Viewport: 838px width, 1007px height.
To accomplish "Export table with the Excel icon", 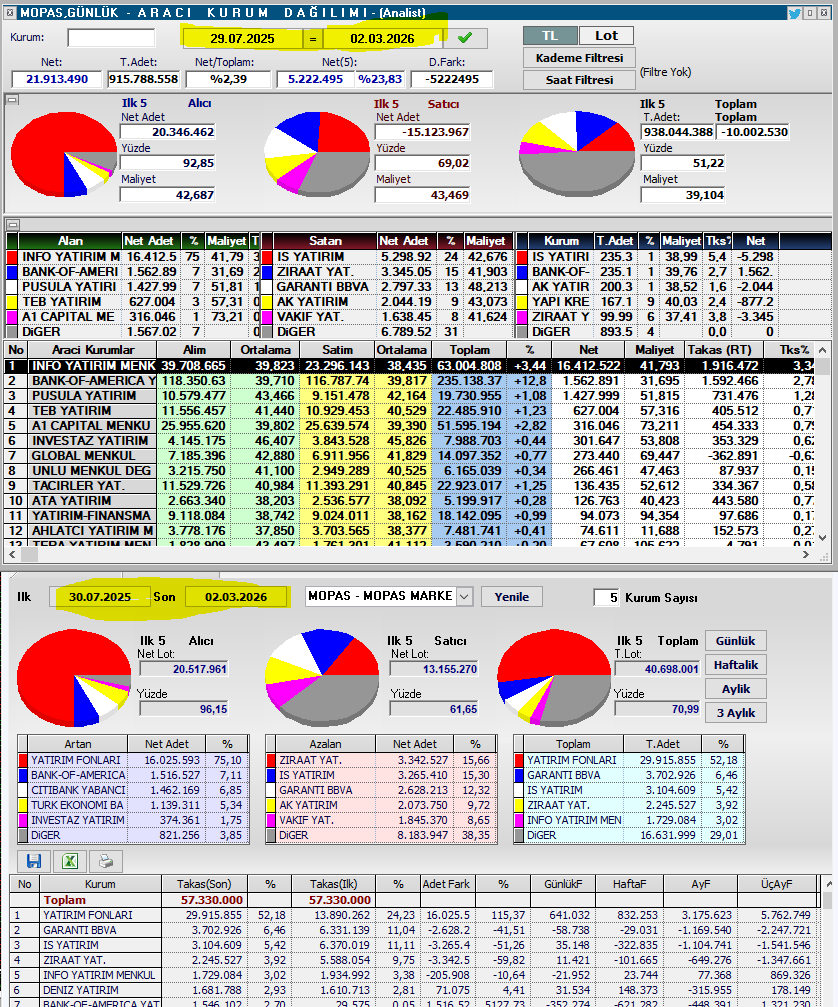I will tap(69, 861).
